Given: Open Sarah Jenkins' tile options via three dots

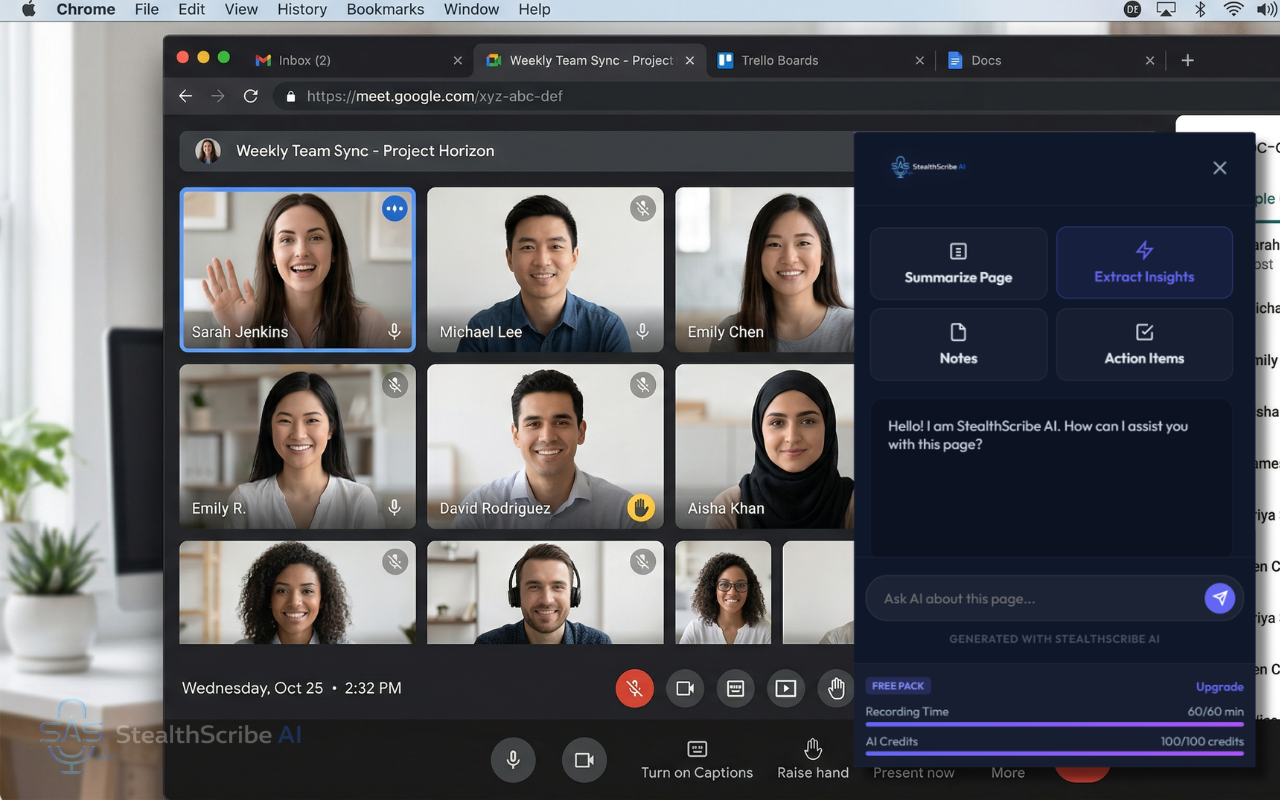Looking at the screenshot, I should point(394,209).
